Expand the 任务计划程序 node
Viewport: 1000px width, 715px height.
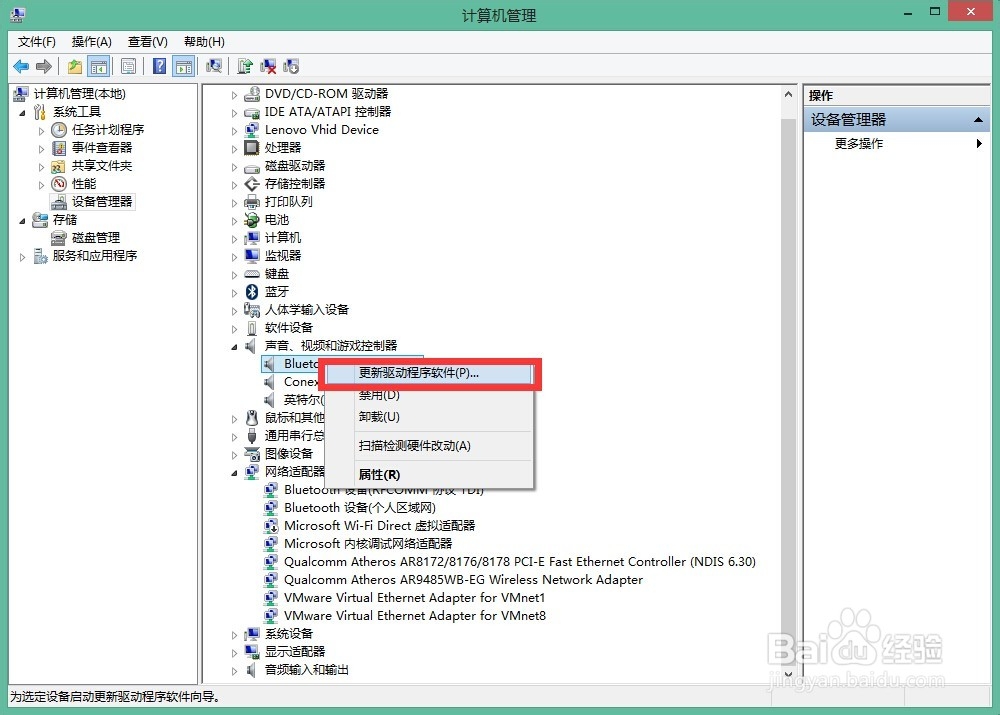coord(41,131)
